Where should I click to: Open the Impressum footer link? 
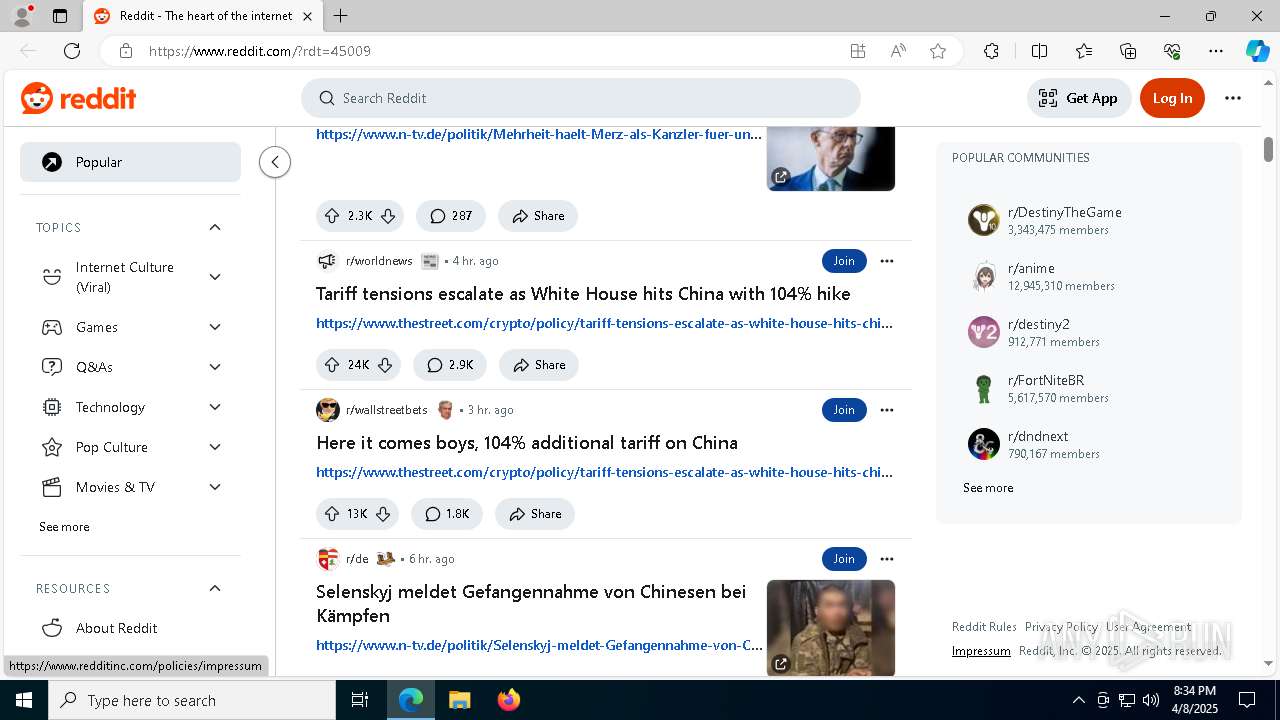(x=981, y=651)
